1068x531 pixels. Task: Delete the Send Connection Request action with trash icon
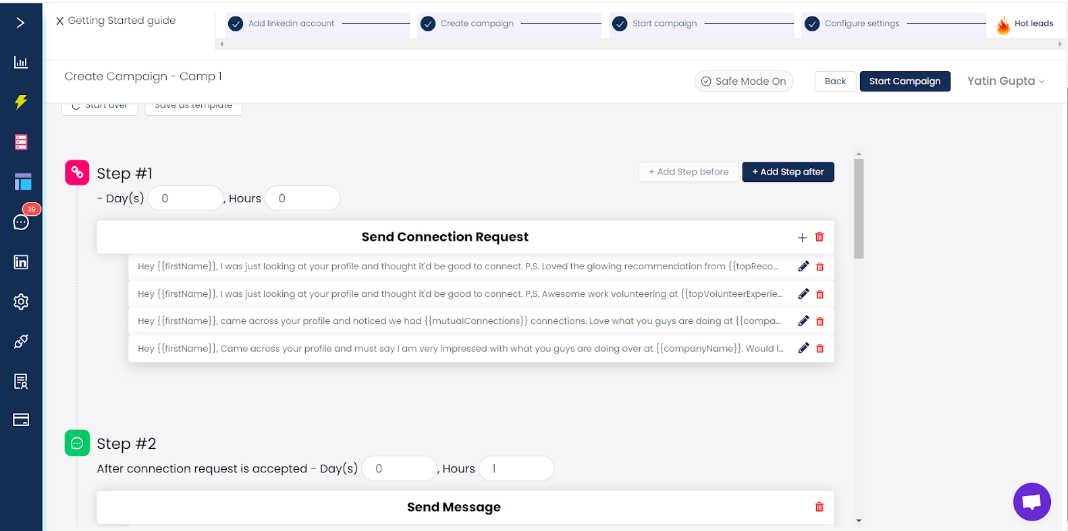coord(819,237)
